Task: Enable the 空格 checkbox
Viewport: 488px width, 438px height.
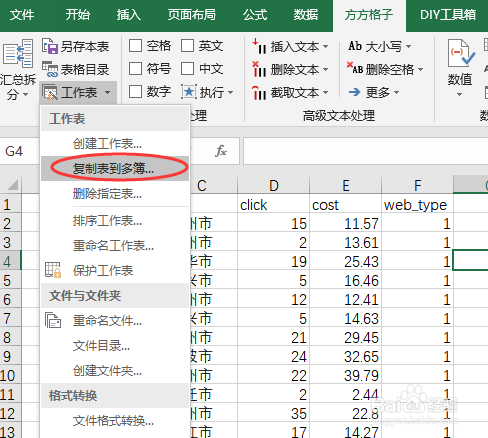Action: click(x=135, y=46)
